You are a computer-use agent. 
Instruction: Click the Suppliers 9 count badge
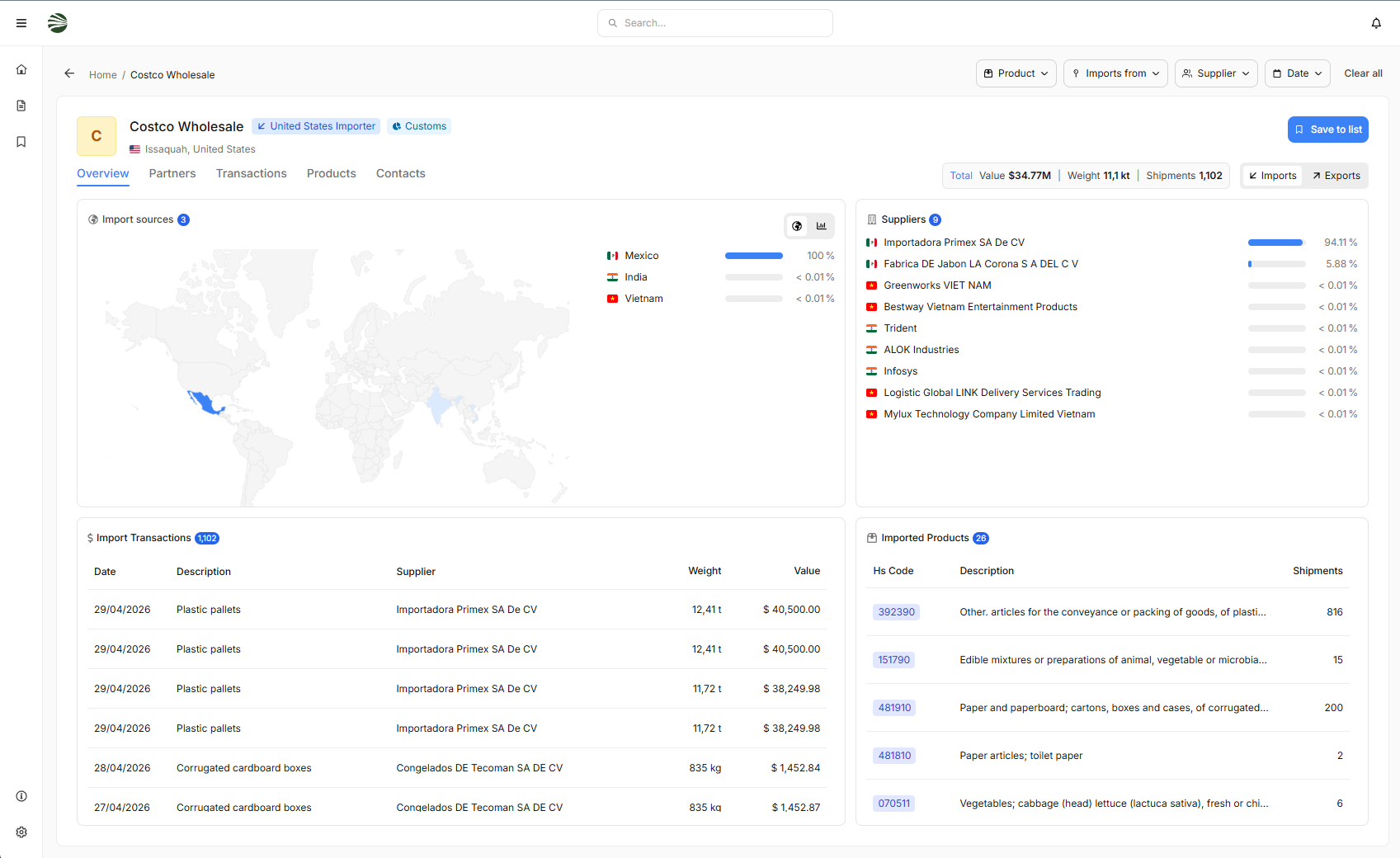(936, 220)
